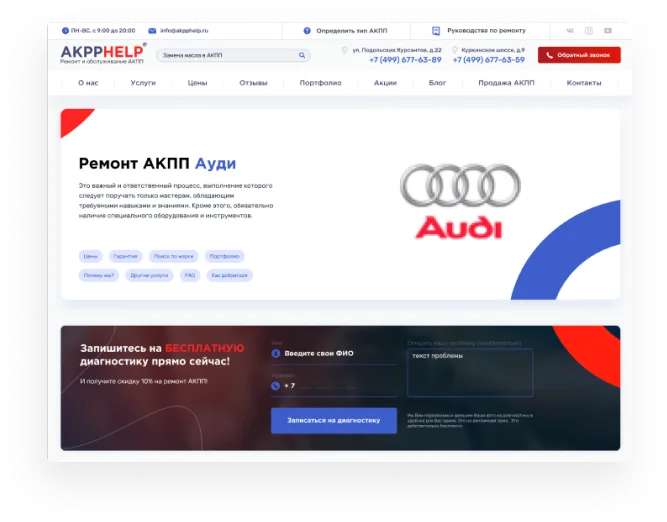Click the Определить тип АКПП link
The image size is (667, 522).
(351, 31)
